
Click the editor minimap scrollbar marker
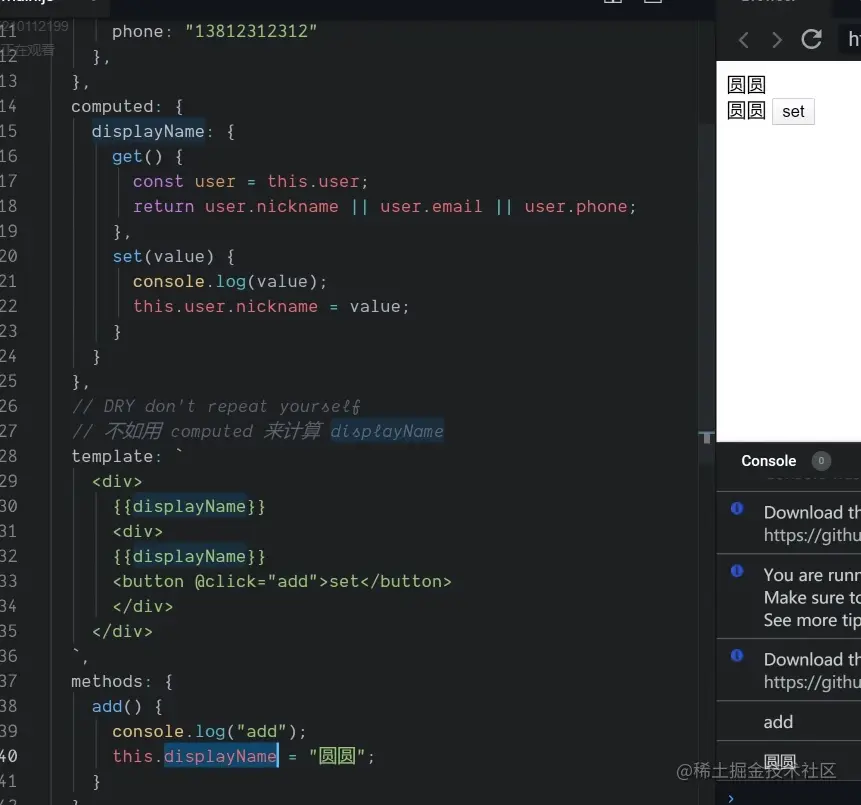point(706,437)
